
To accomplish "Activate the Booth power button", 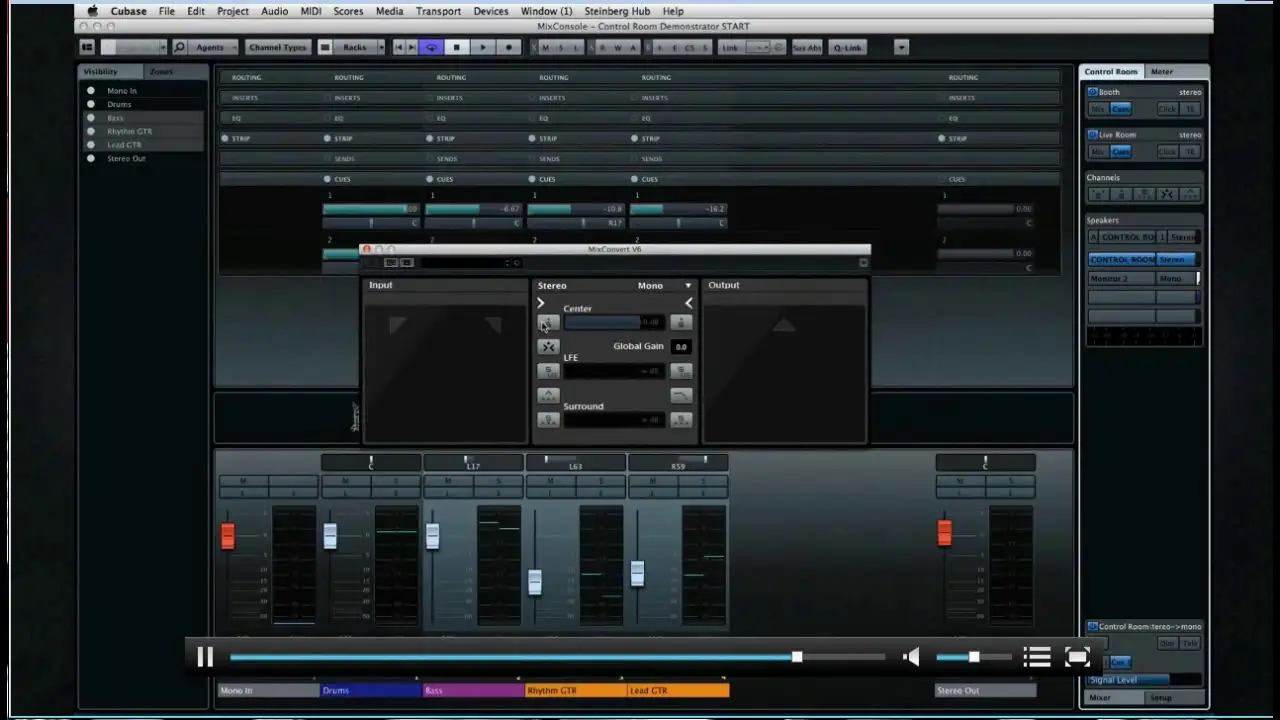I will (x=1093, y=92).
